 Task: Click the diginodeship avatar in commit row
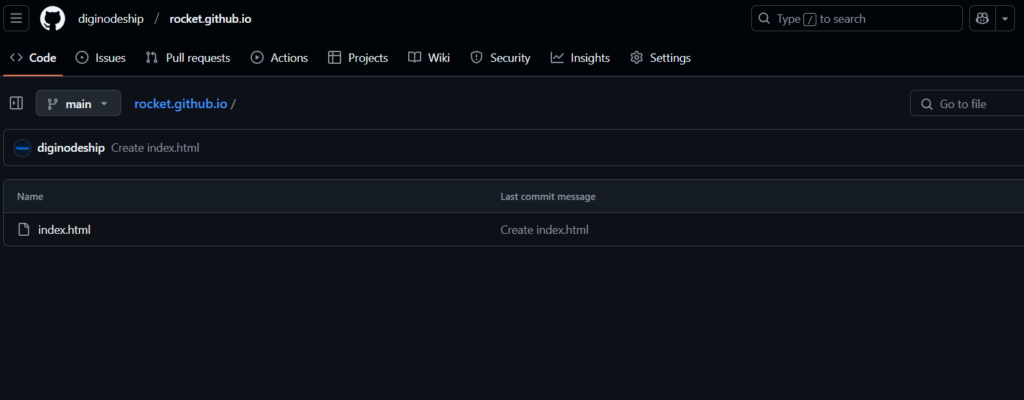(x=22, y=148)
